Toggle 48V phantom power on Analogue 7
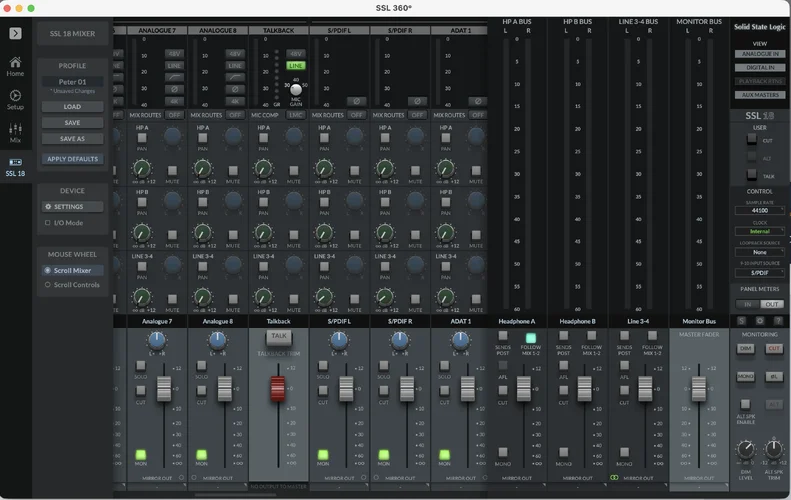 (174, 53)
